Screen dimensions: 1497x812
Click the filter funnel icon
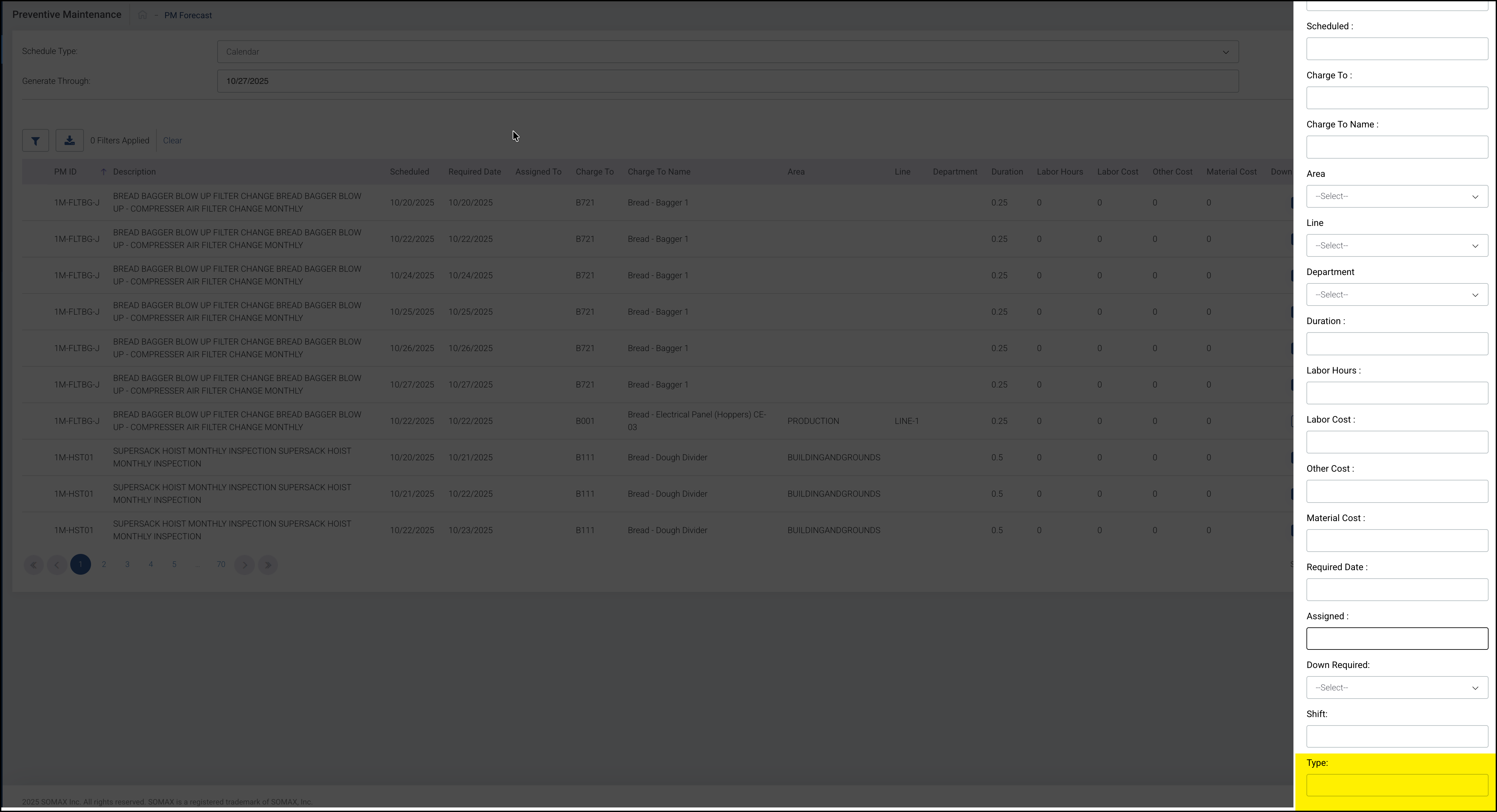click(35, 140)
